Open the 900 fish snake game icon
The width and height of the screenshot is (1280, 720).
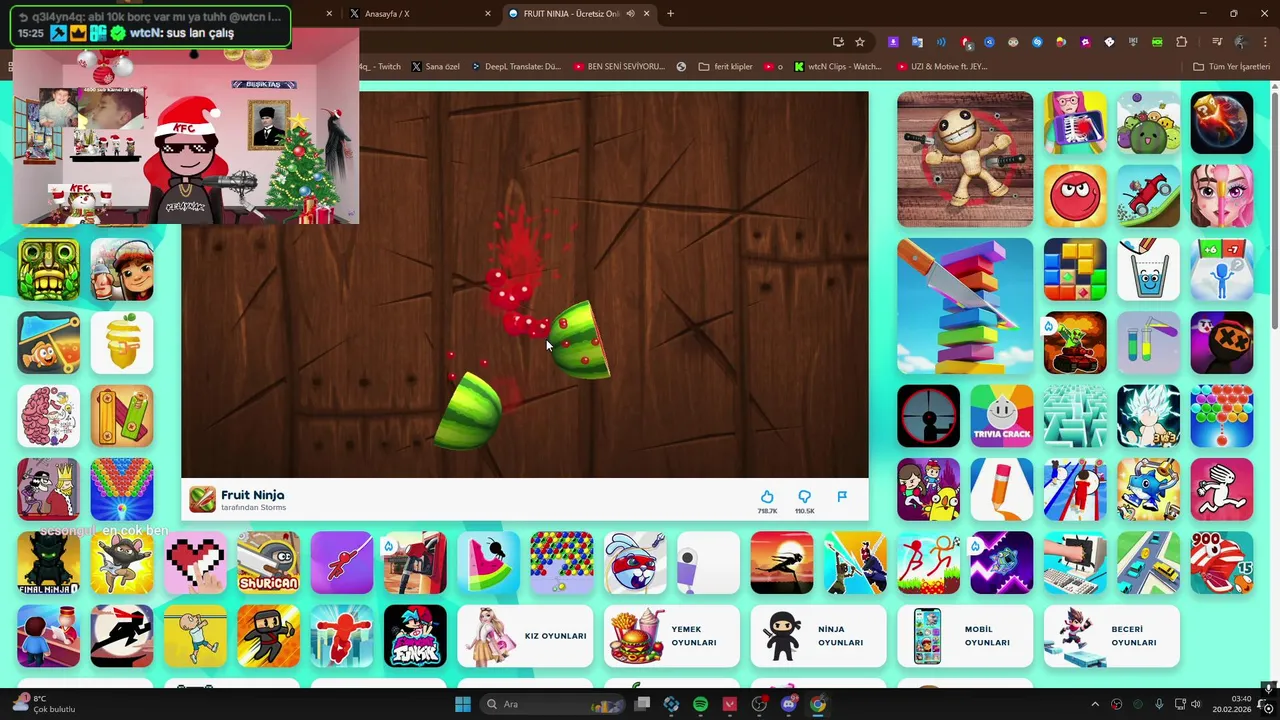click(x=1222, y=563)
